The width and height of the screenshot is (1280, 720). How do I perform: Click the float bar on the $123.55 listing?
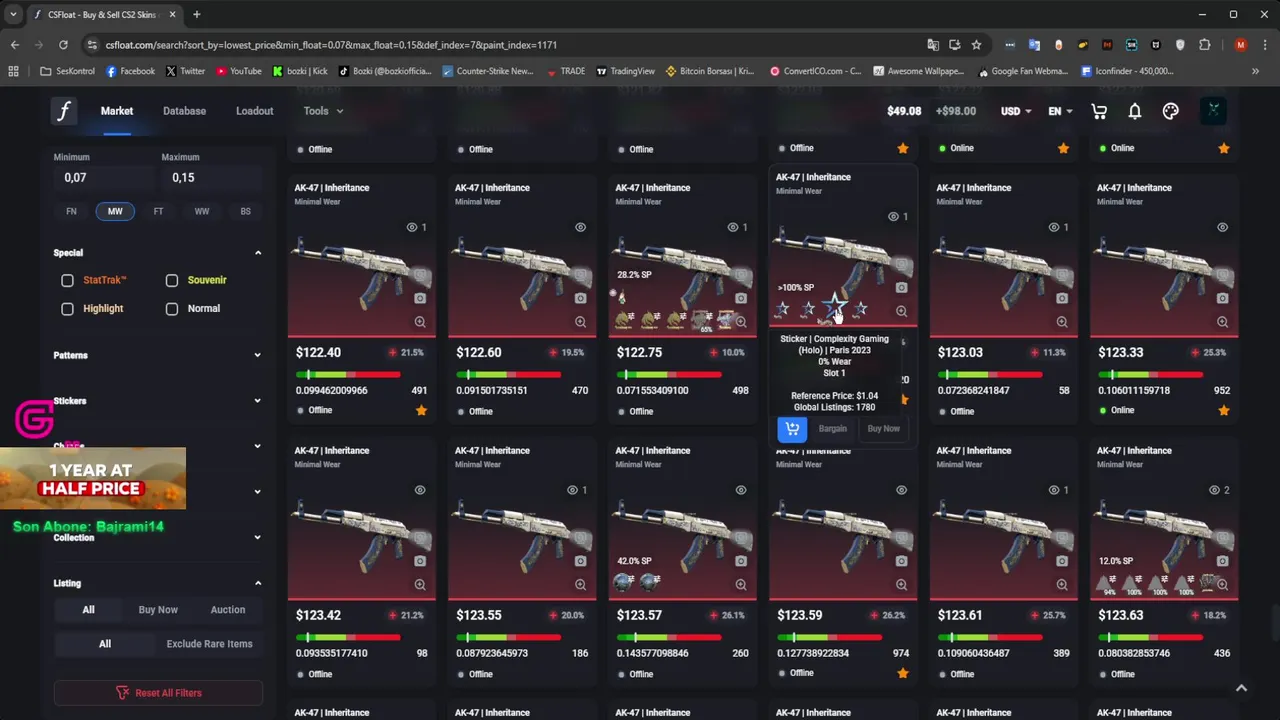pos(508,638)
